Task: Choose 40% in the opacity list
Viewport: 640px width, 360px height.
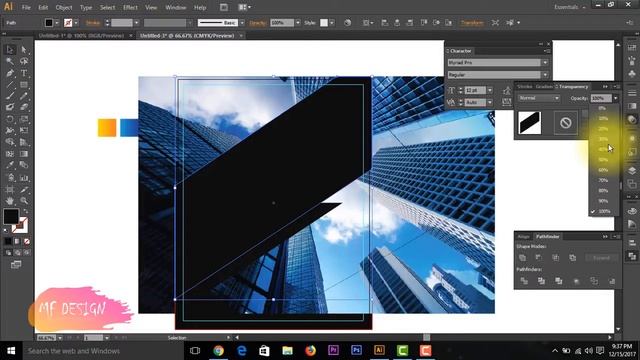Action: coord(604,149)
